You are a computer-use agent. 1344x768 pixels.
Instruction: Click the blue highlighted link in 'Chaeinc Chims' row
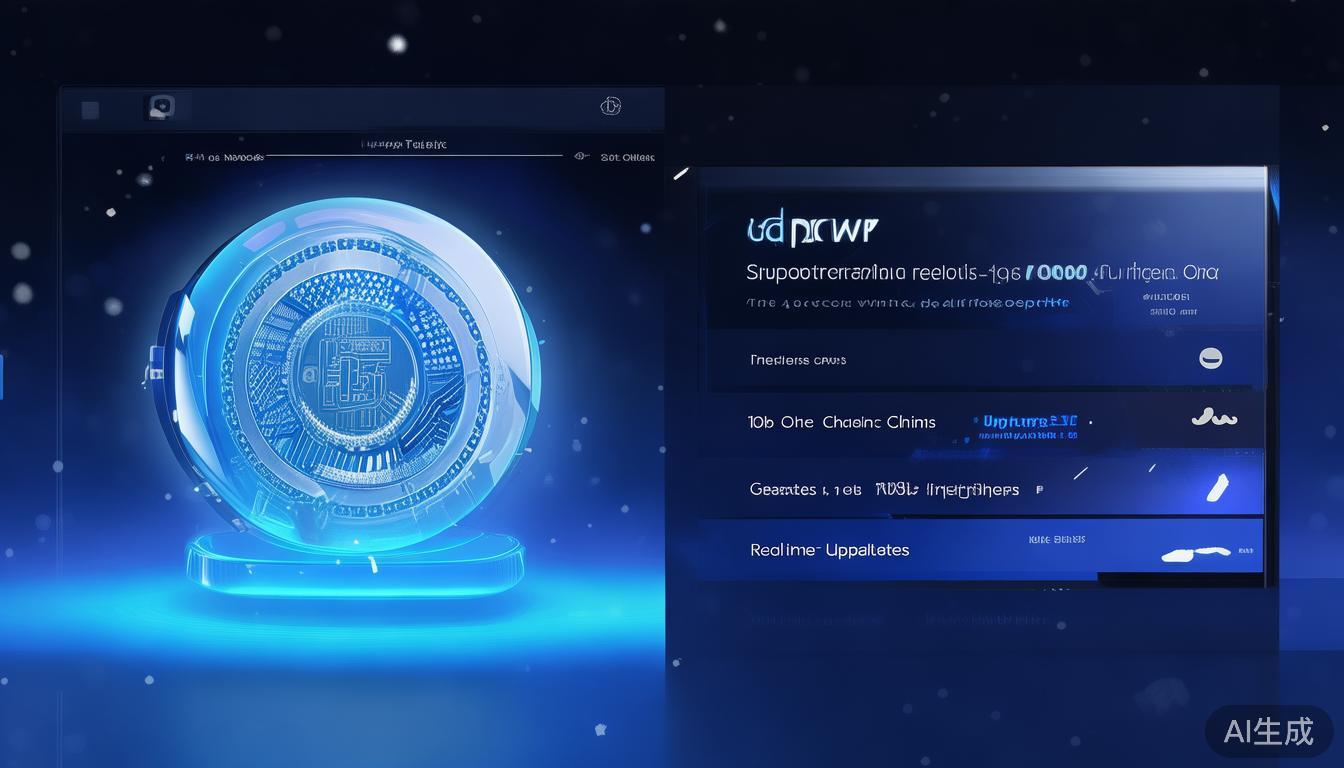1029,422
